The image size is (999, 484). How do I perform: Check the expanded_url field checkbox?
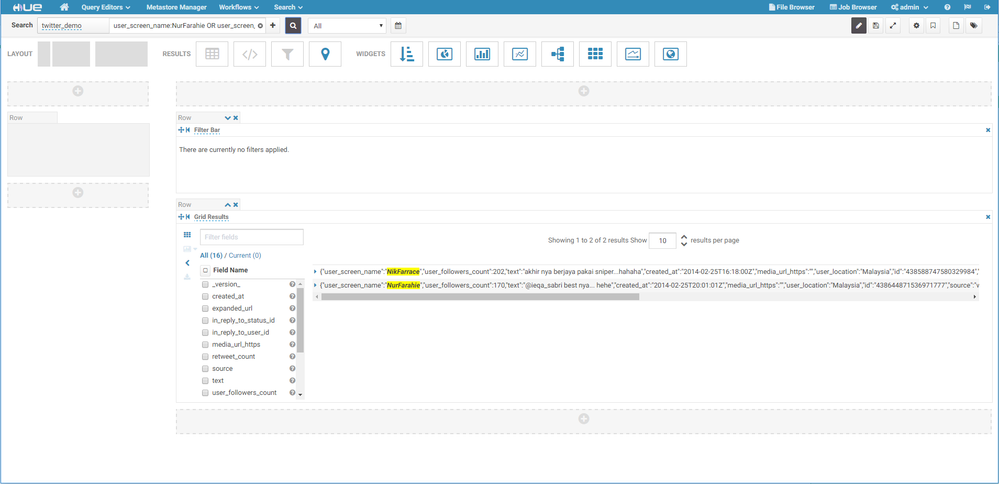pyautogui.click(x=205, y=309)
